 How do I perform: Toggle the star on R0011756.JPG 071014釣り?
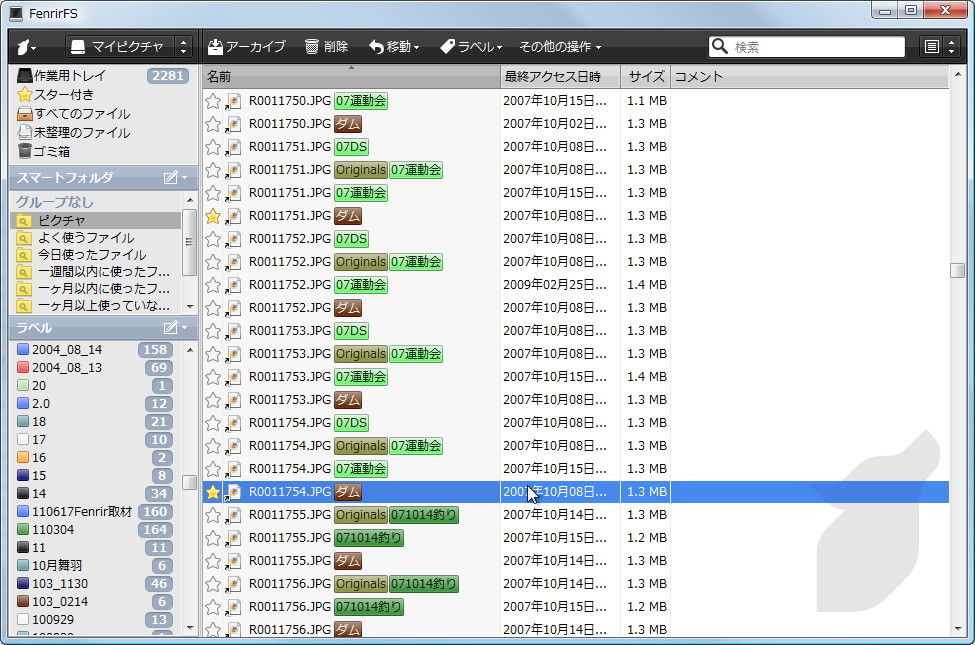click(x=213, y=606)
